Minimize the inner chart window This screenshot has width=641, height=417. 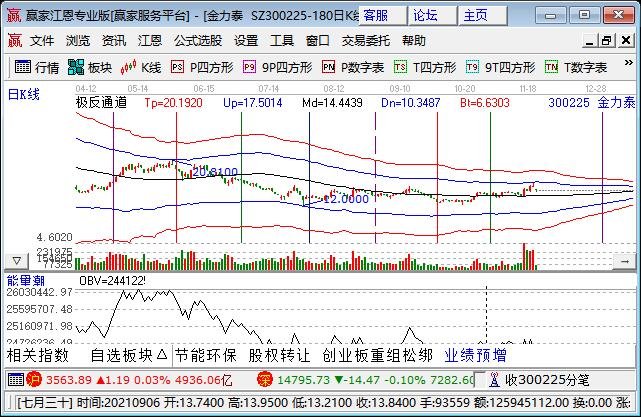tap(589, 40)
